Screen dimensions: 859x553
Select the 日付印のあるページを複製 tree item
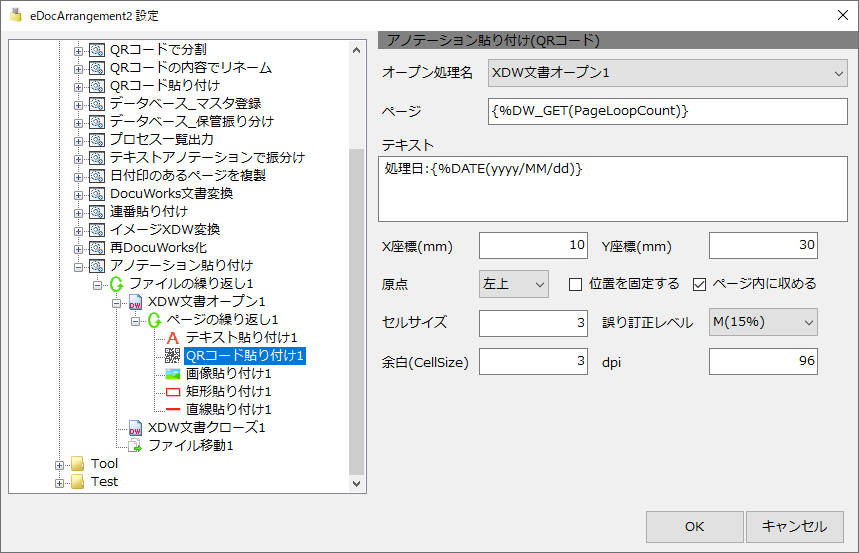pyautogui.click(x=187, y=176)
